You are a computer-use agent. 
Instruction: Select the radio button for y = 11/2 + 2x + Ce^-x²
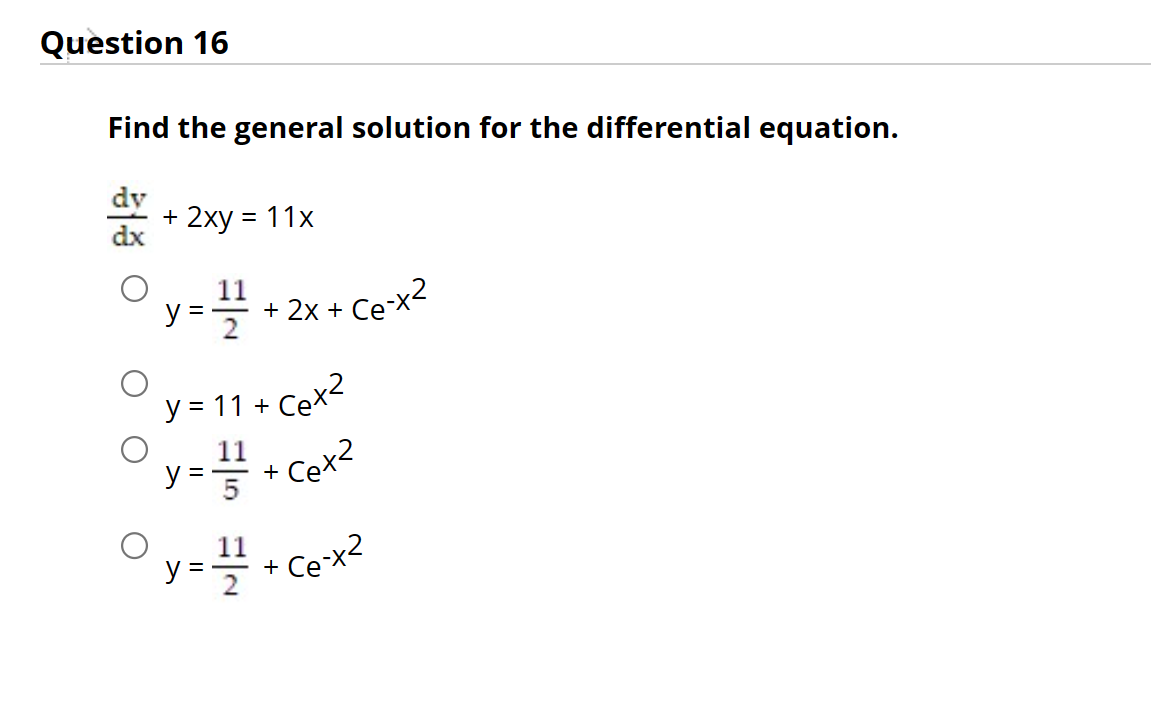point(134,288)
